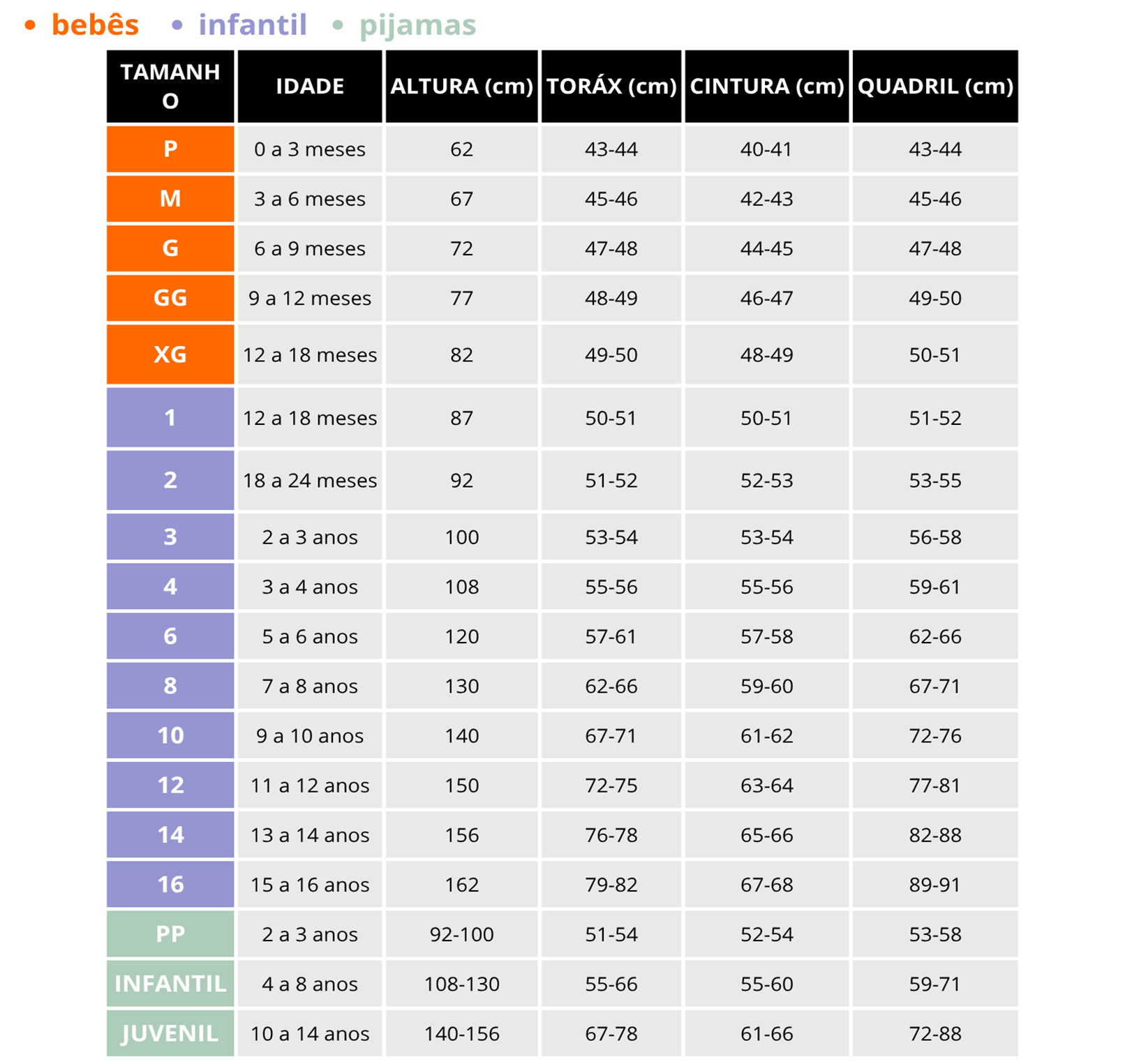The width and height of the screenshot is (1125, 1064).
Task: Click the QUADRIL (cm) column header
Action: (935, 87)
